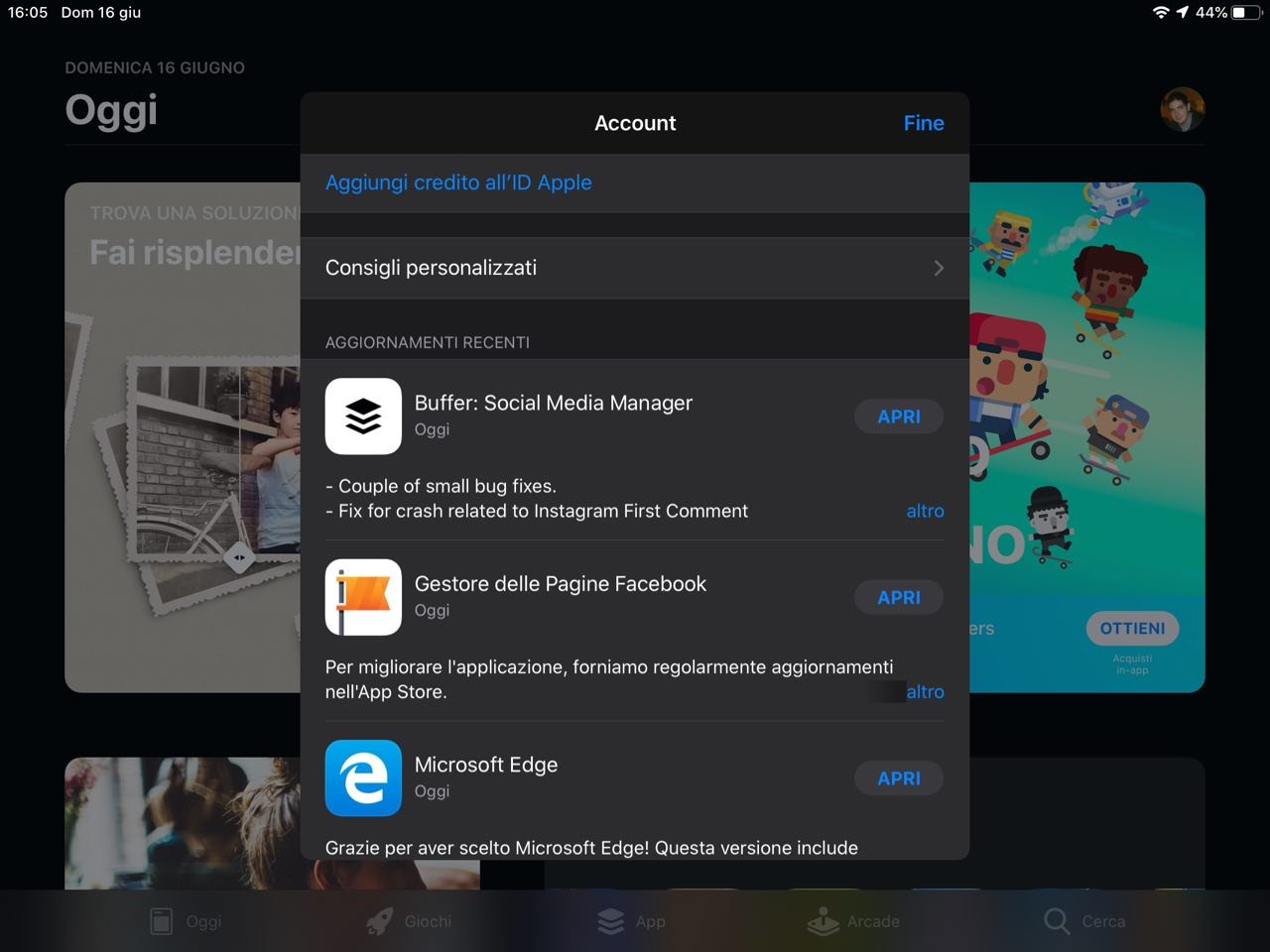Open the profile avatar in Oggi page
This screenshot has height=952, width=1270.
pyautogui.click(x=1183, y=109)
